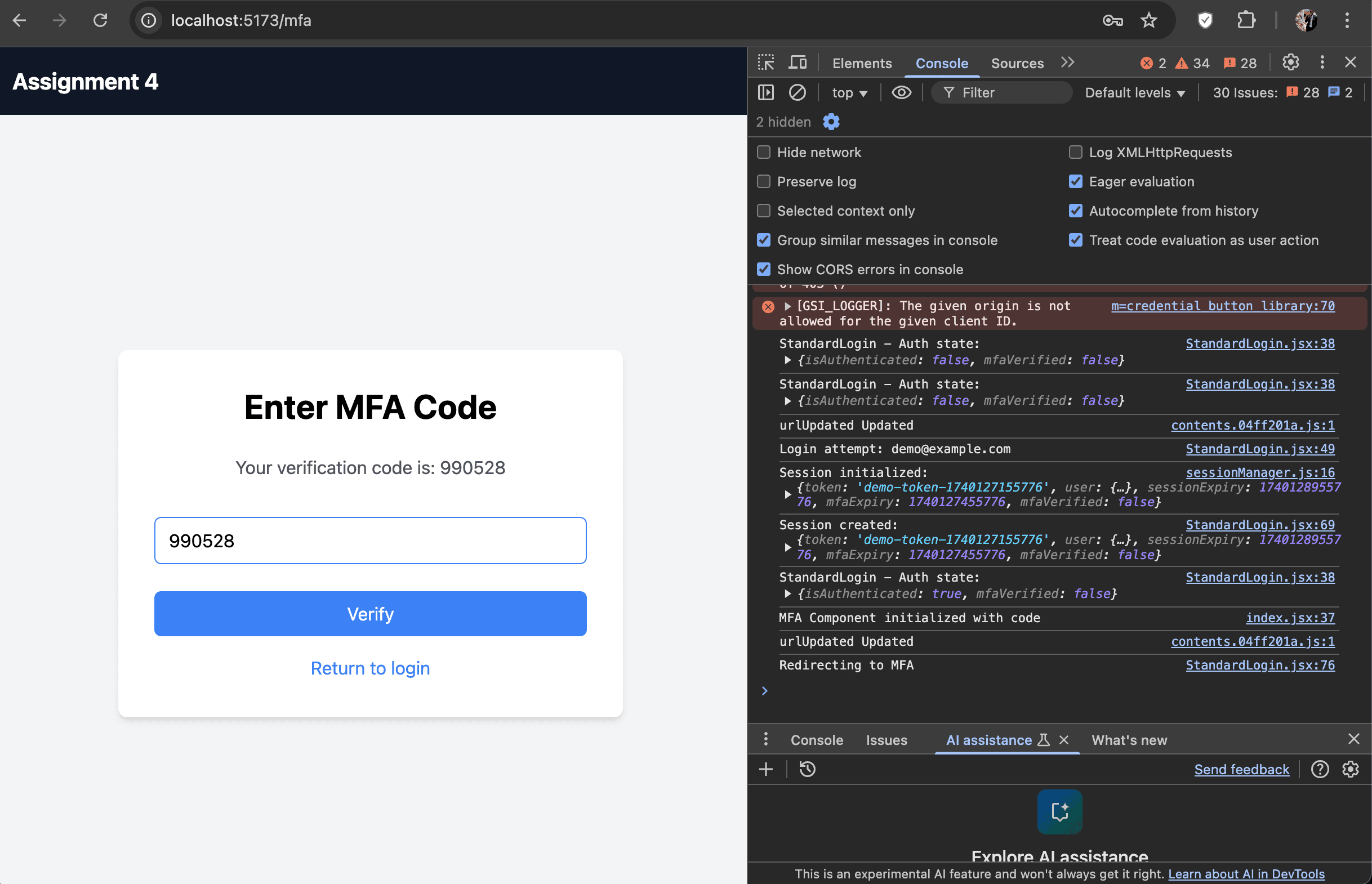1372x884 pixels.
Task: Open the Chrome profile avatar
Action: point(1306,21)
